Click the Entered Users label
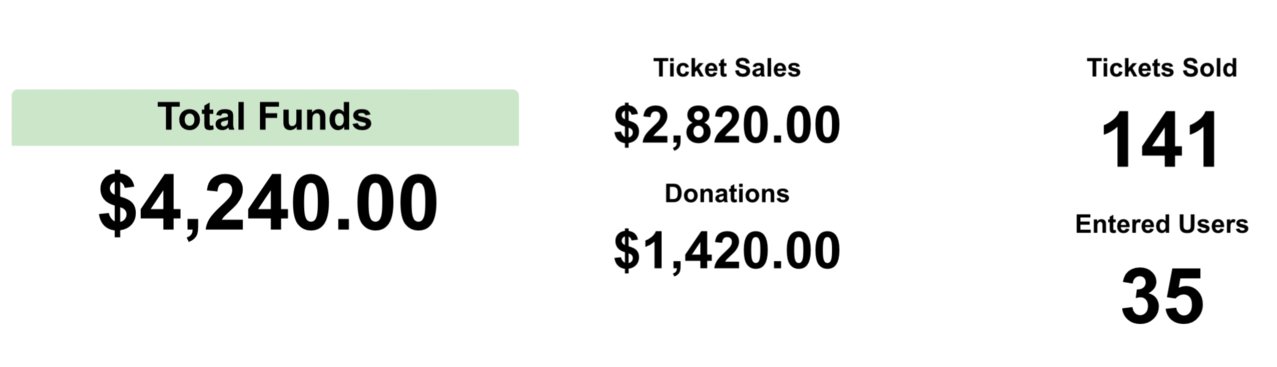Screen dimensions: 1277x367 click(1162, 225)
